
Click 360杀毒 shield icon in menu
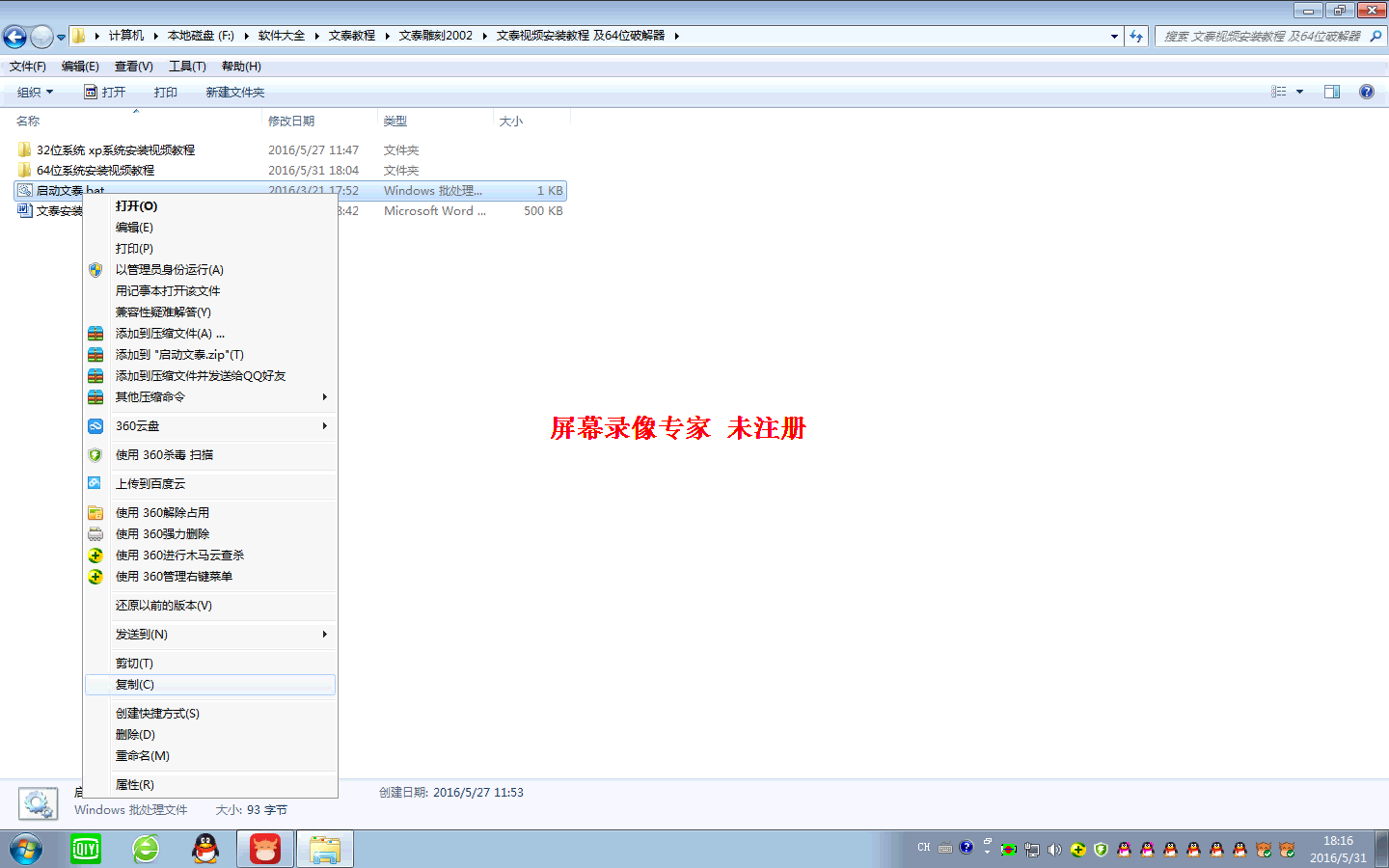point(95,455)
